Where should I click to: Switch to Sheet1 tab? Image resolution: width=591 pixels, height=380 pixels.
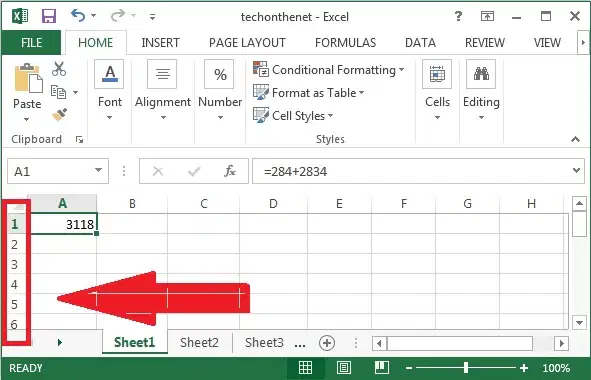click(135, 342)
